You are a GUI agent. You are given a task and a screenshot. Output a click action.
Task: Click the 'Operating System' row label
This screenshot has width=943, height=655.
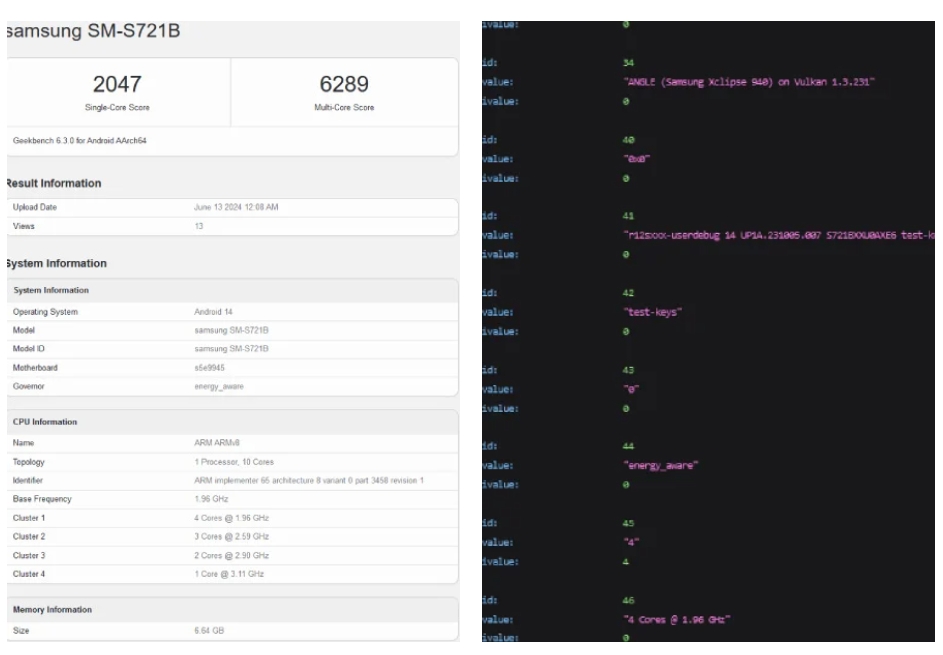pyautogui.click(x=45, y=312)
